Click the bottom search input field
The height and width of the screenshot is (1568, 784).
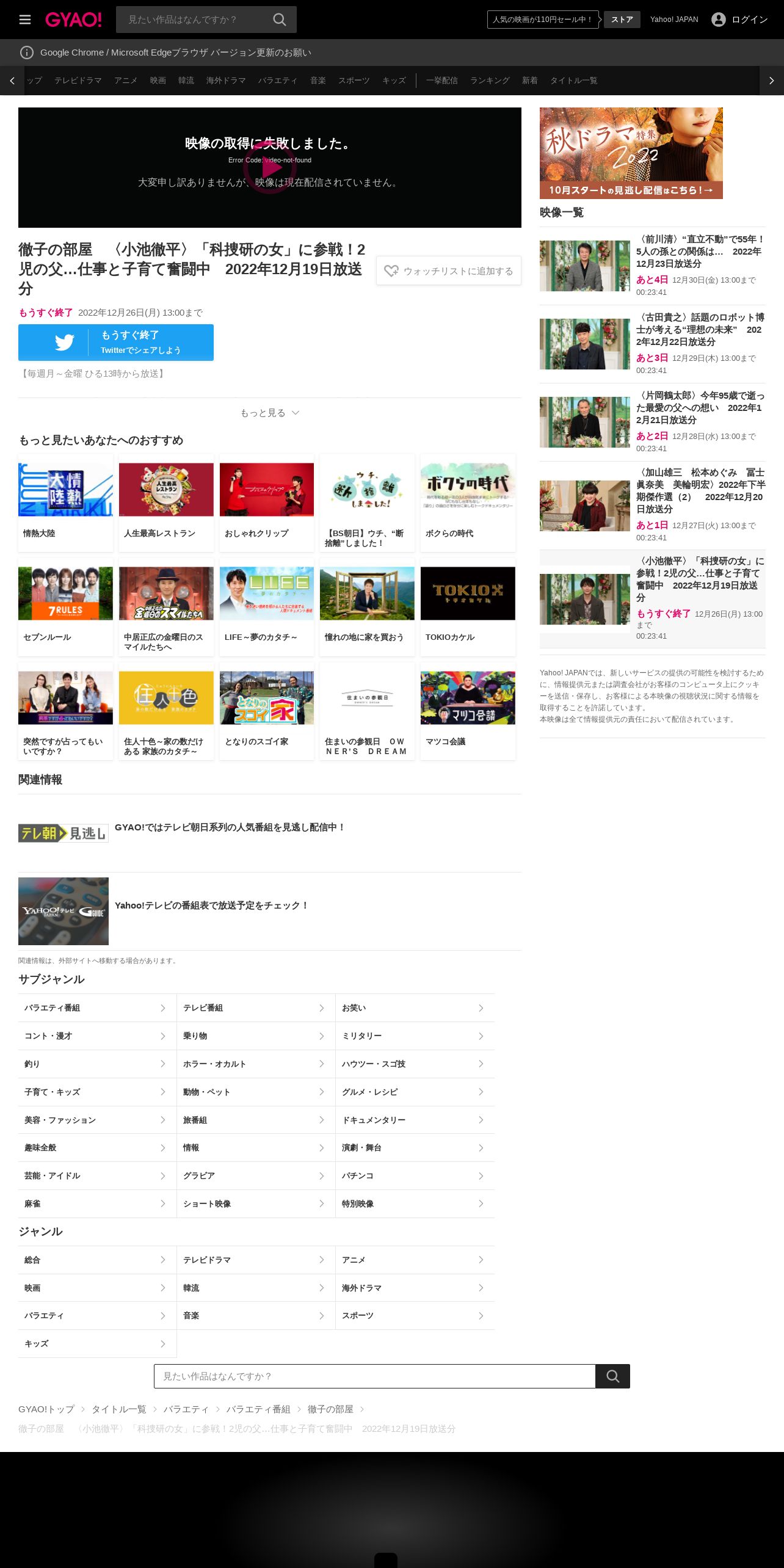(x=375, y=1376)
